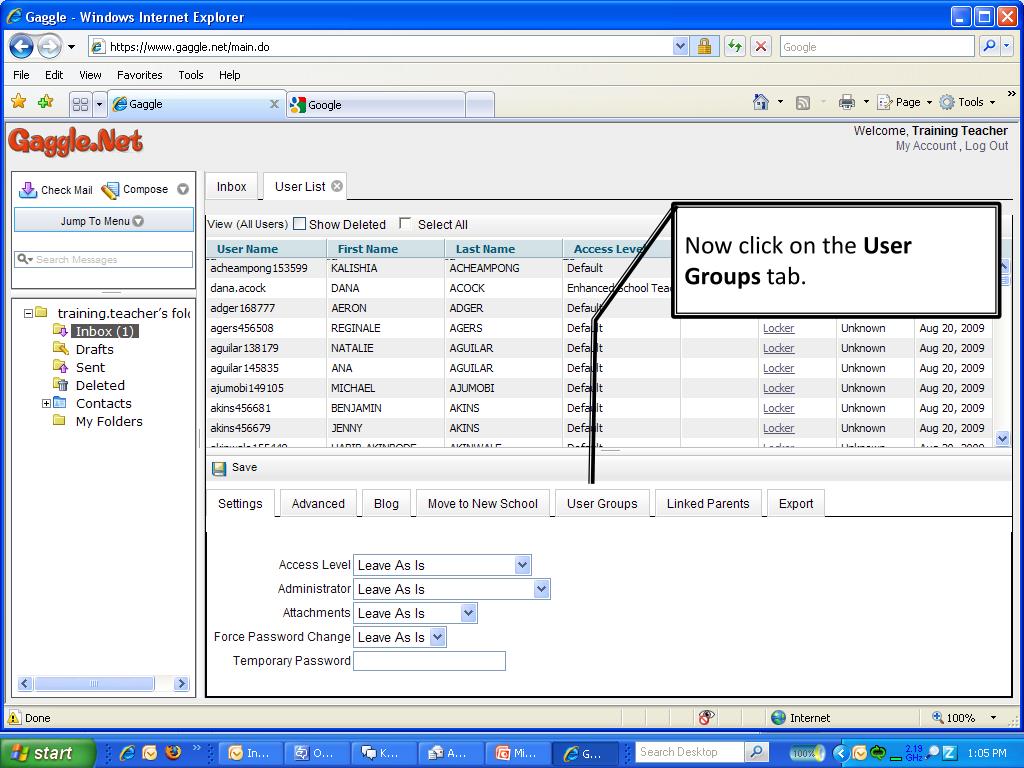Screen dimensions: 1024x768
Task: Open the Jump To Menu dropdown
Action: [103, 221]
